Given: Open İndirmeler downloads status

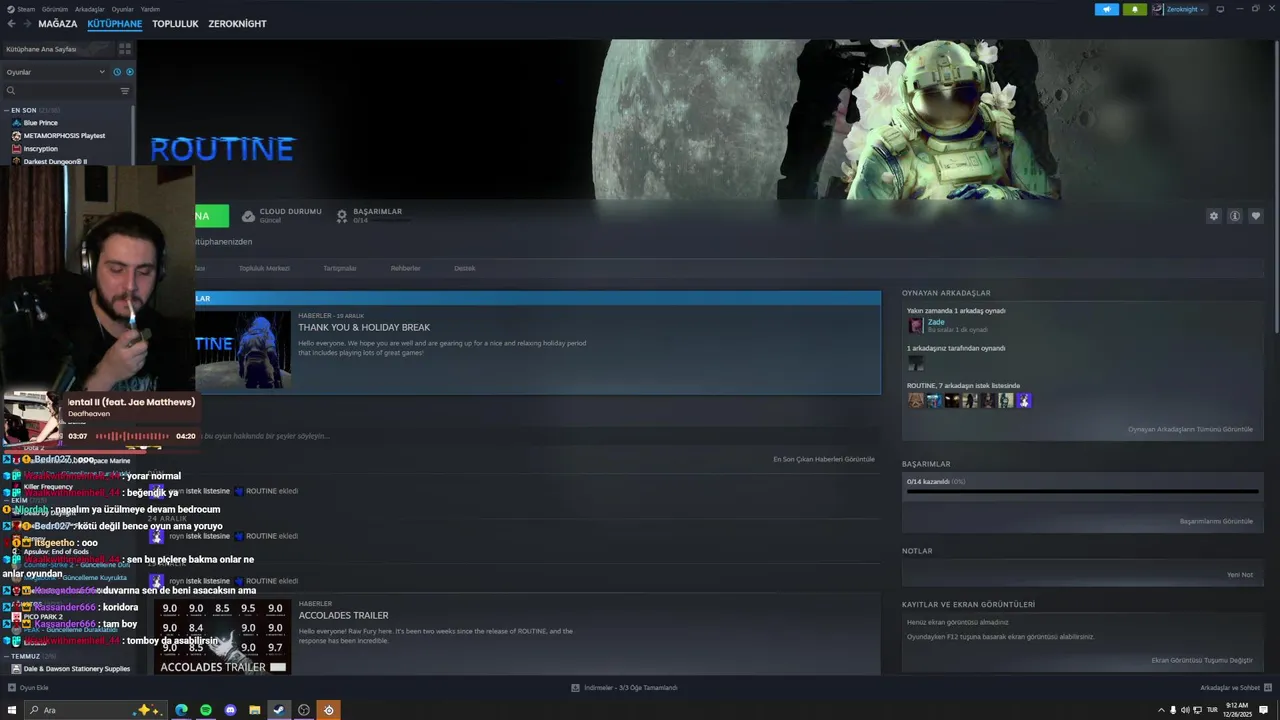Looking at the screenshot, I should tap(624, 688).
